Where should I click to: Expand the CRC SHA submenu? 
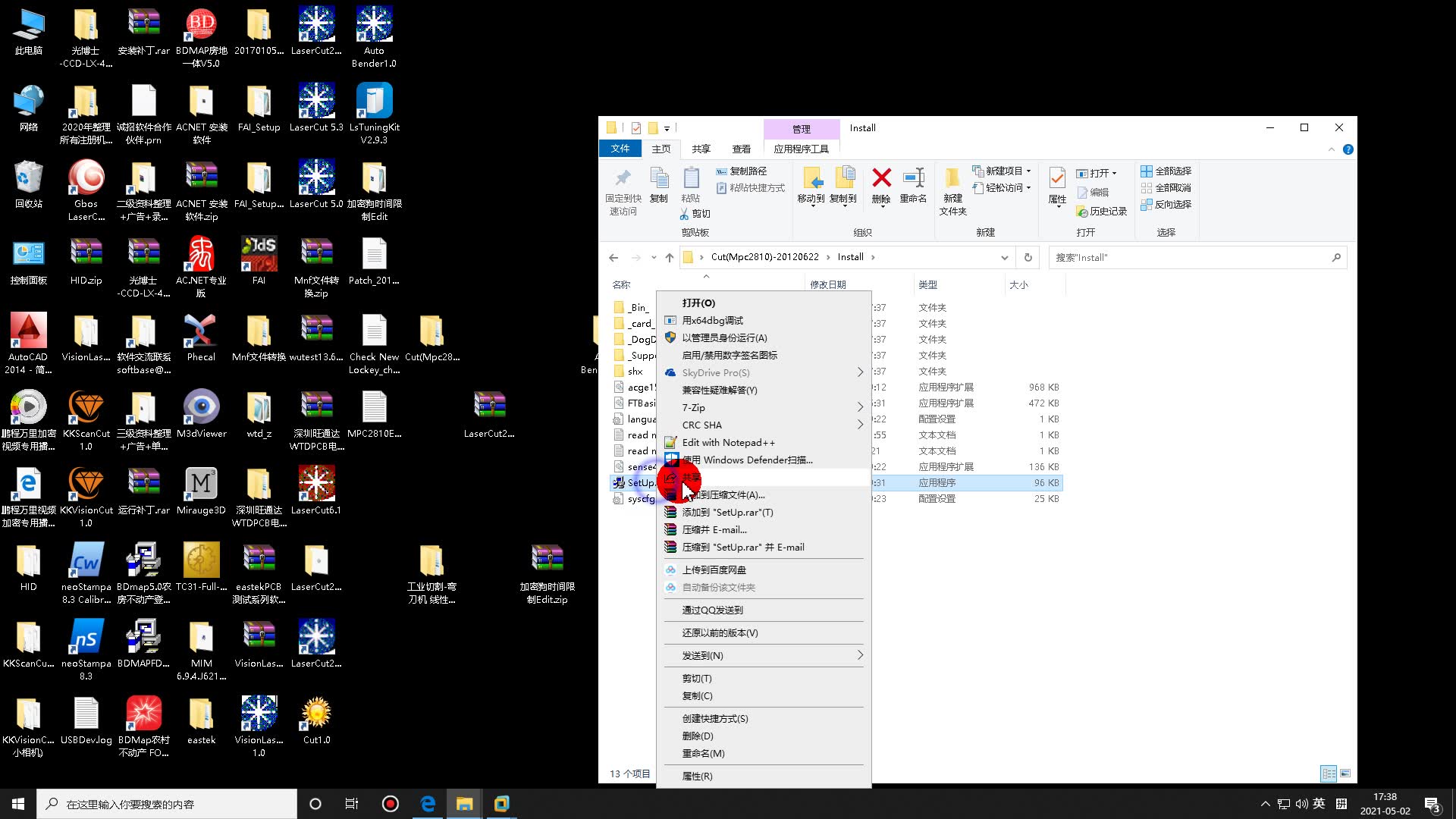click(764, 425)
